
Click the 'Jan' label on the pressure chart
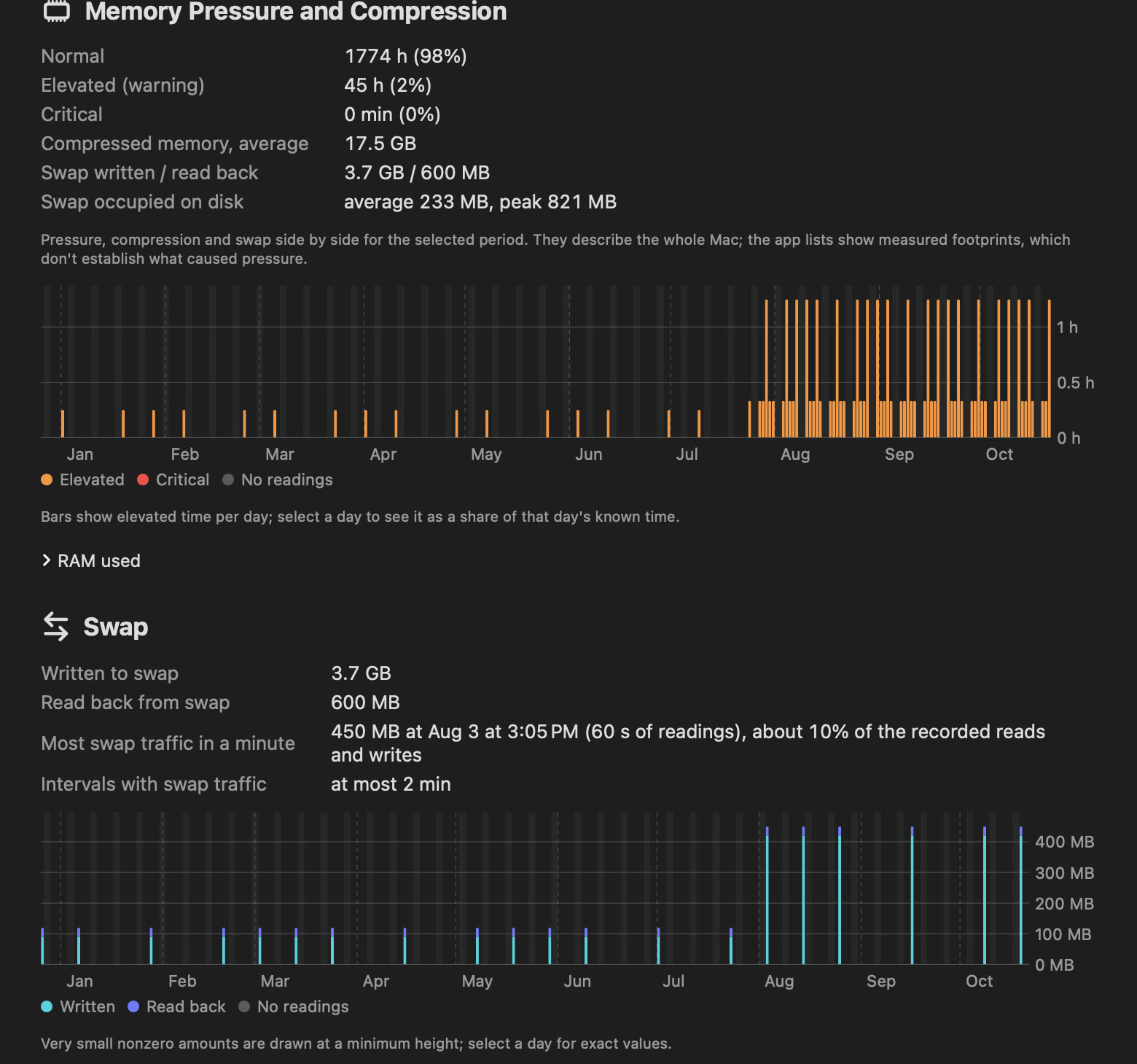80,454
